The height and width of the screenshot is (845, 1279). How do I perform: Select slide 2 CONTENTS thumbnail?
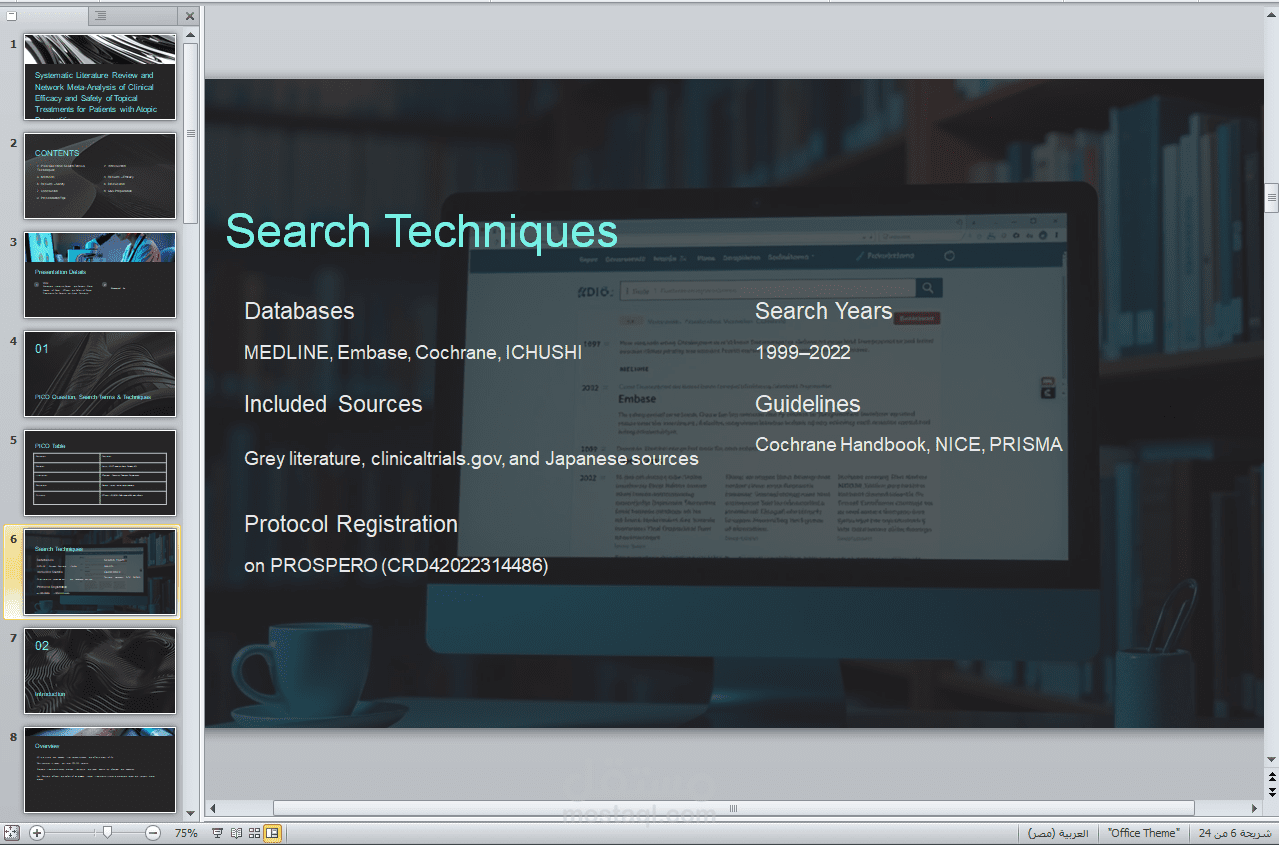point(100,176)
